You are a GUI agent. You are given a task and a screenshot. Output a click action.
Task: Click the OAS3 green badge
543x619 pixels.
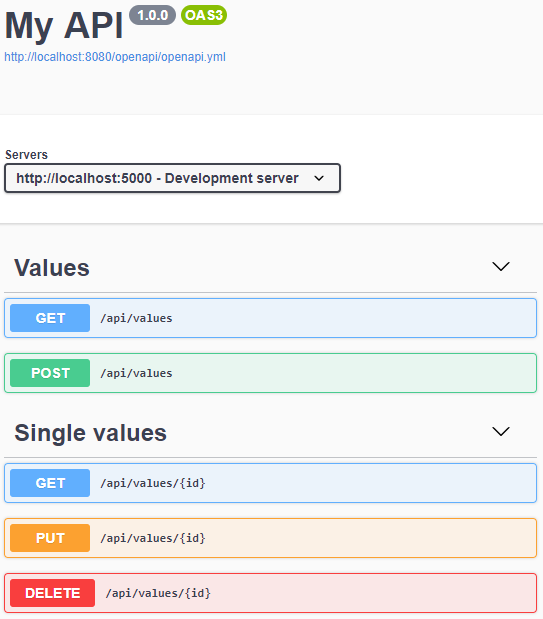click(x=204, y=15)
